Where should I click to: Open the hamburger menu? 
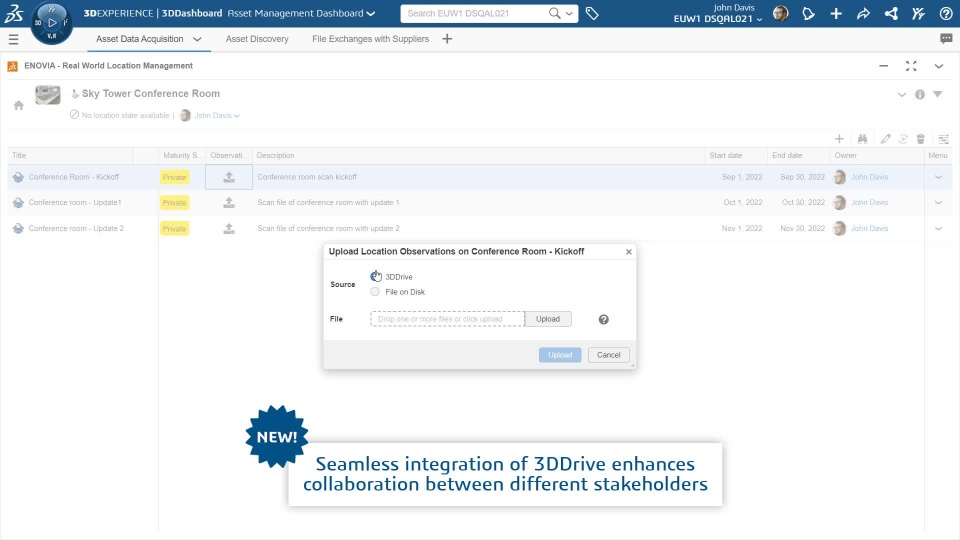[x=13, y=39]
